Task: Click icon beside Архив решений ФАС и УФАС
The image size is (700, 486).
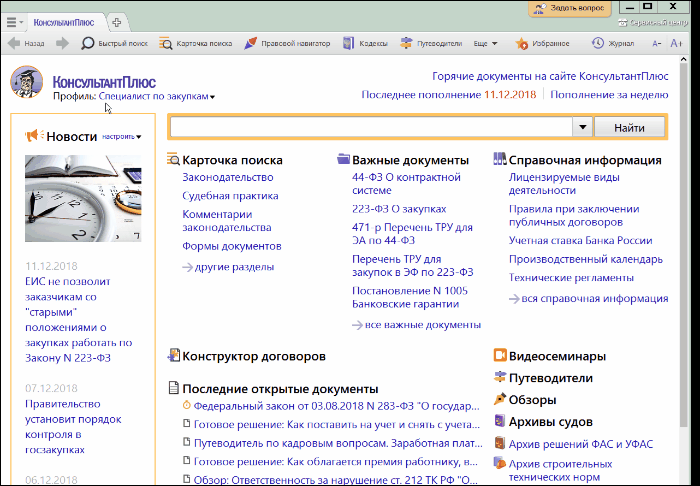Action: point(500,443)
